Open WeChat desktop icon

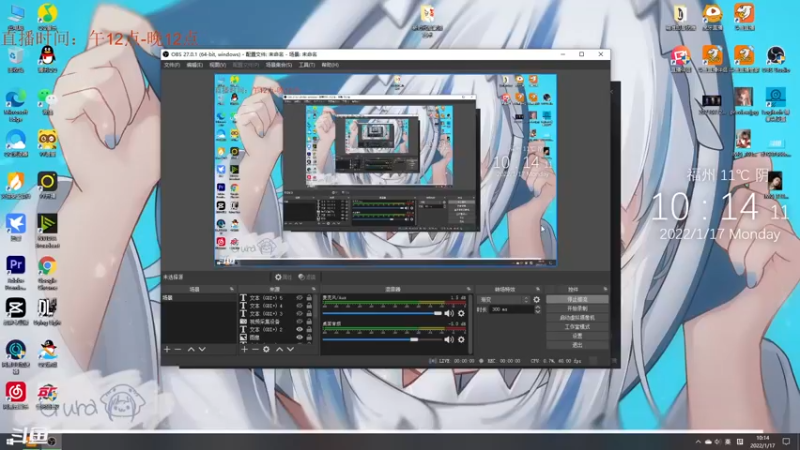[x=47, y=101]
